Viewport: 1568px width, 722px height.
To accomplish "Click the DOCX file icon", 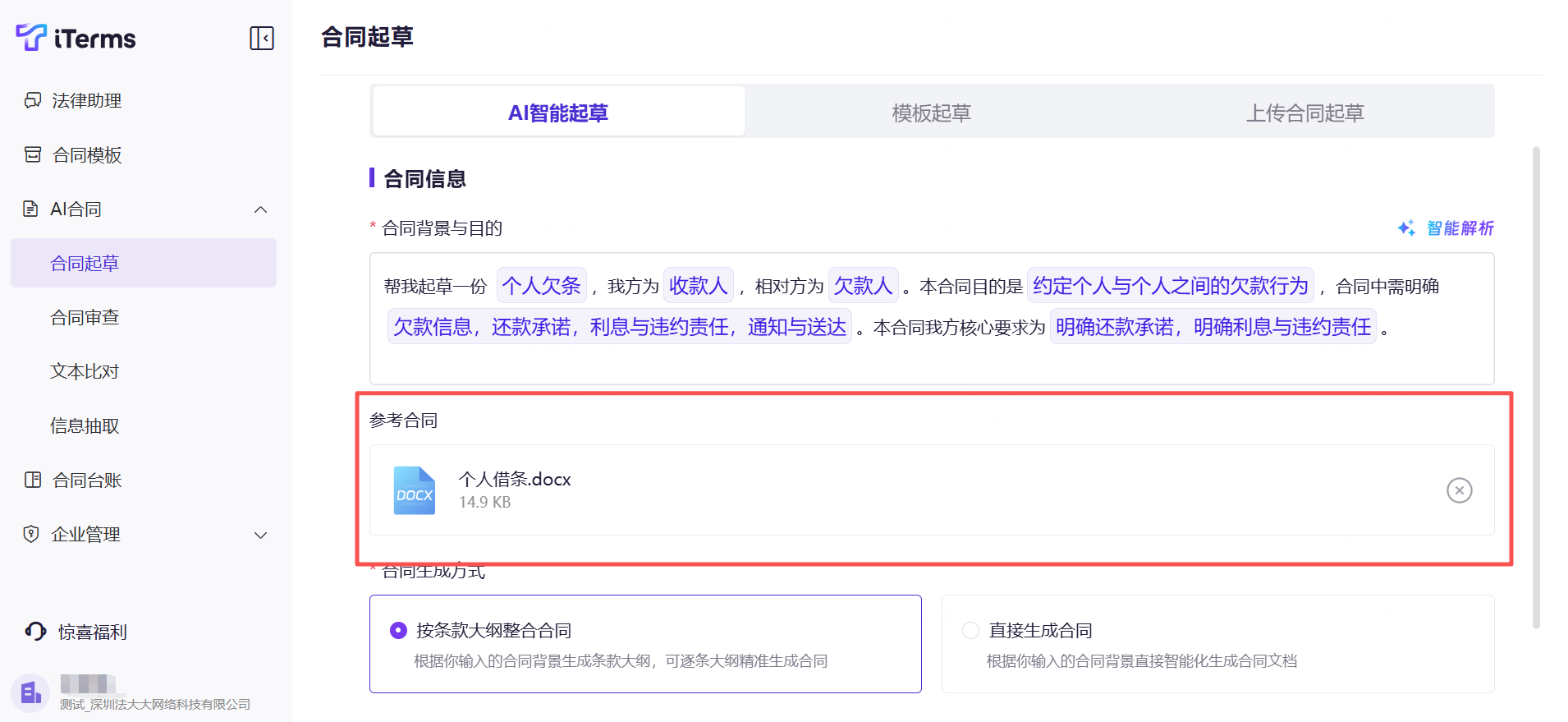I will 415,490.
